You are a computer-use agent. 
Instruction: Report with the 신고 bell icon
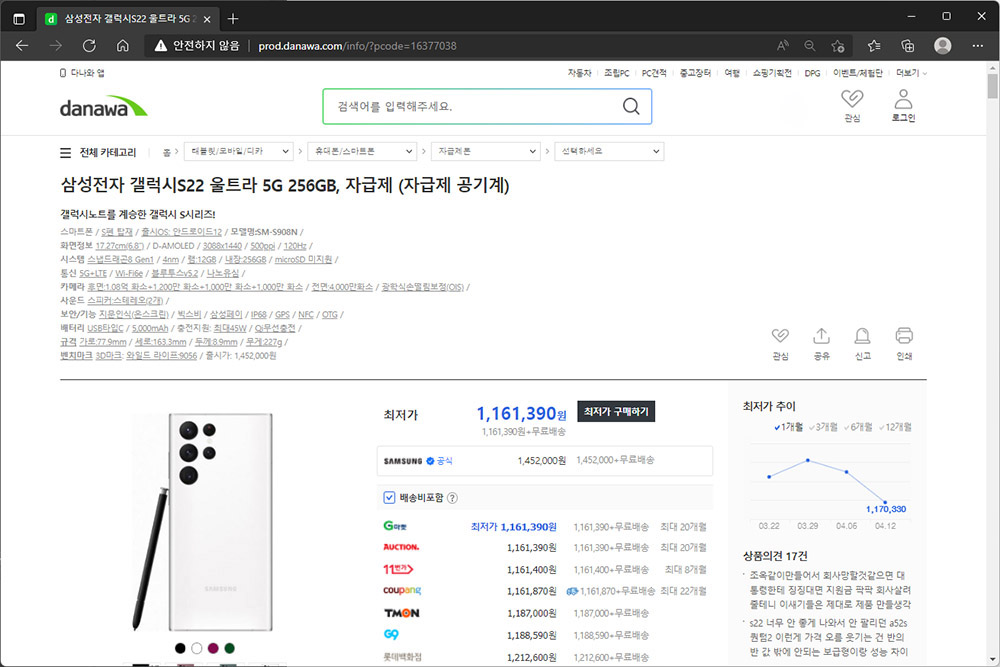[862, 335]
